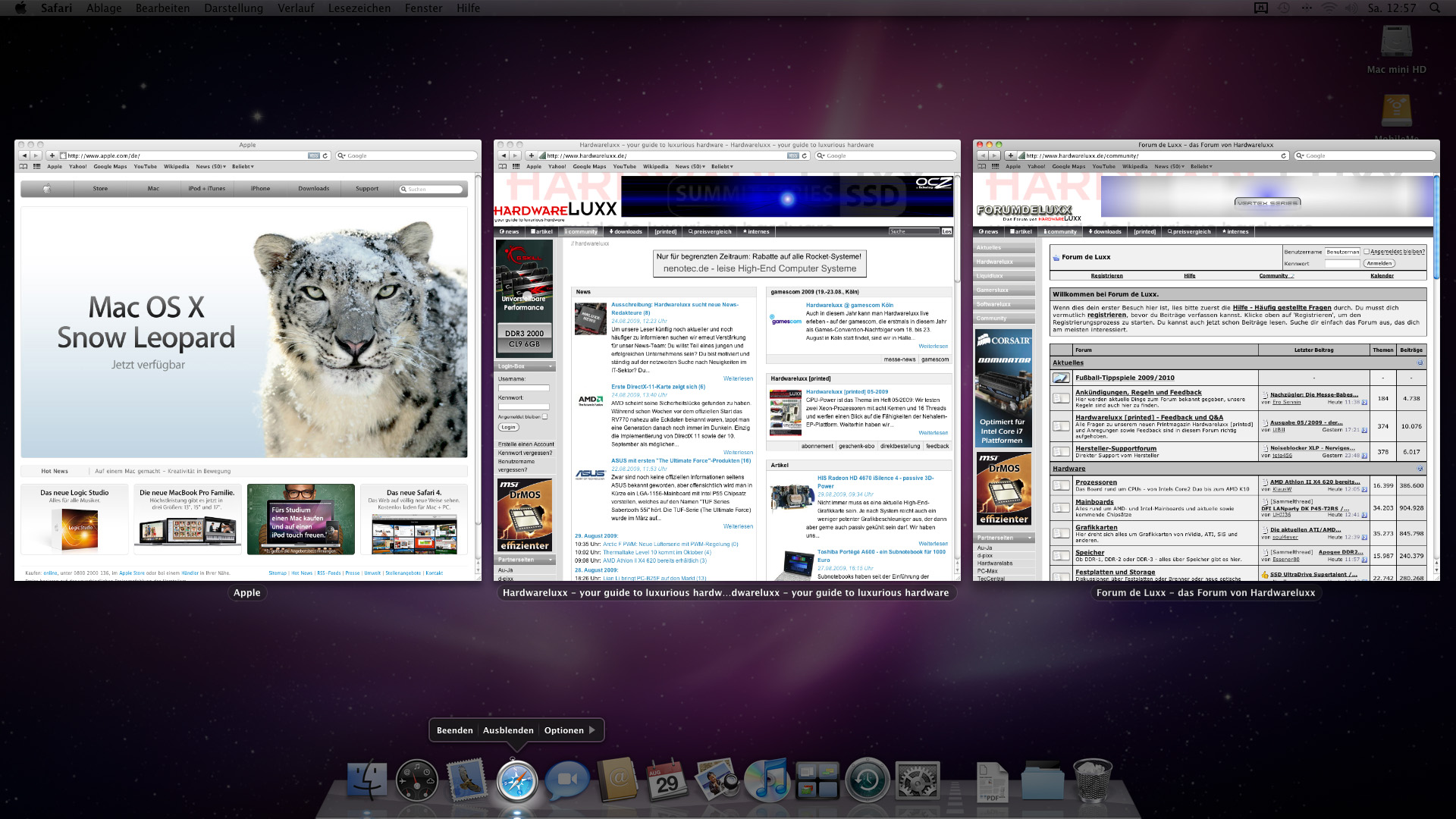The height and width of the screenshot is (819, 1456).
Task: Click Benutzername field in forum window
Action: click(1341, 252)
